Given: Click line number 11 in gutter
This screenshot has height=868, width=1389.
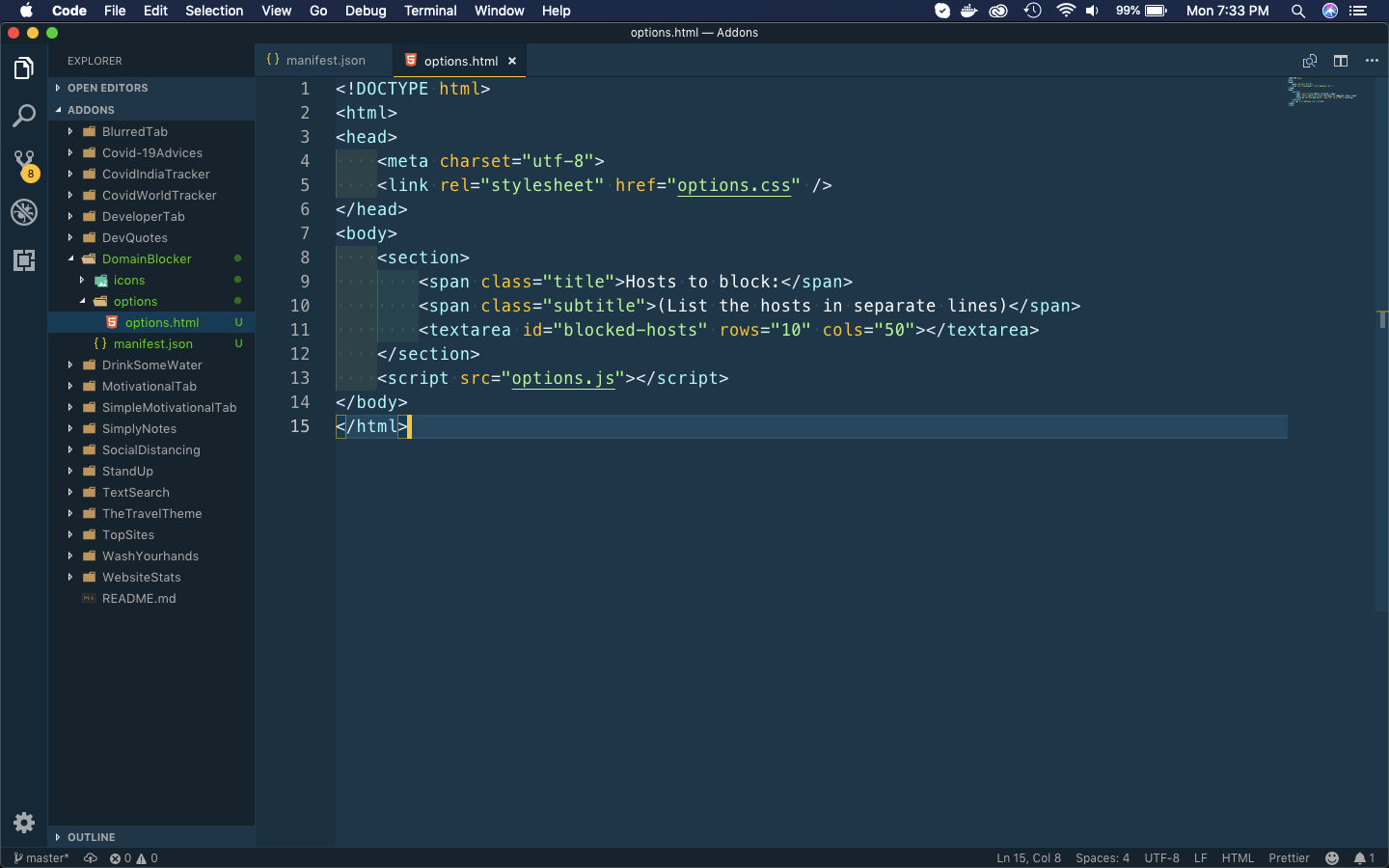Looking at the screenshot, I should pyautogui.click(x=300, y=330).
